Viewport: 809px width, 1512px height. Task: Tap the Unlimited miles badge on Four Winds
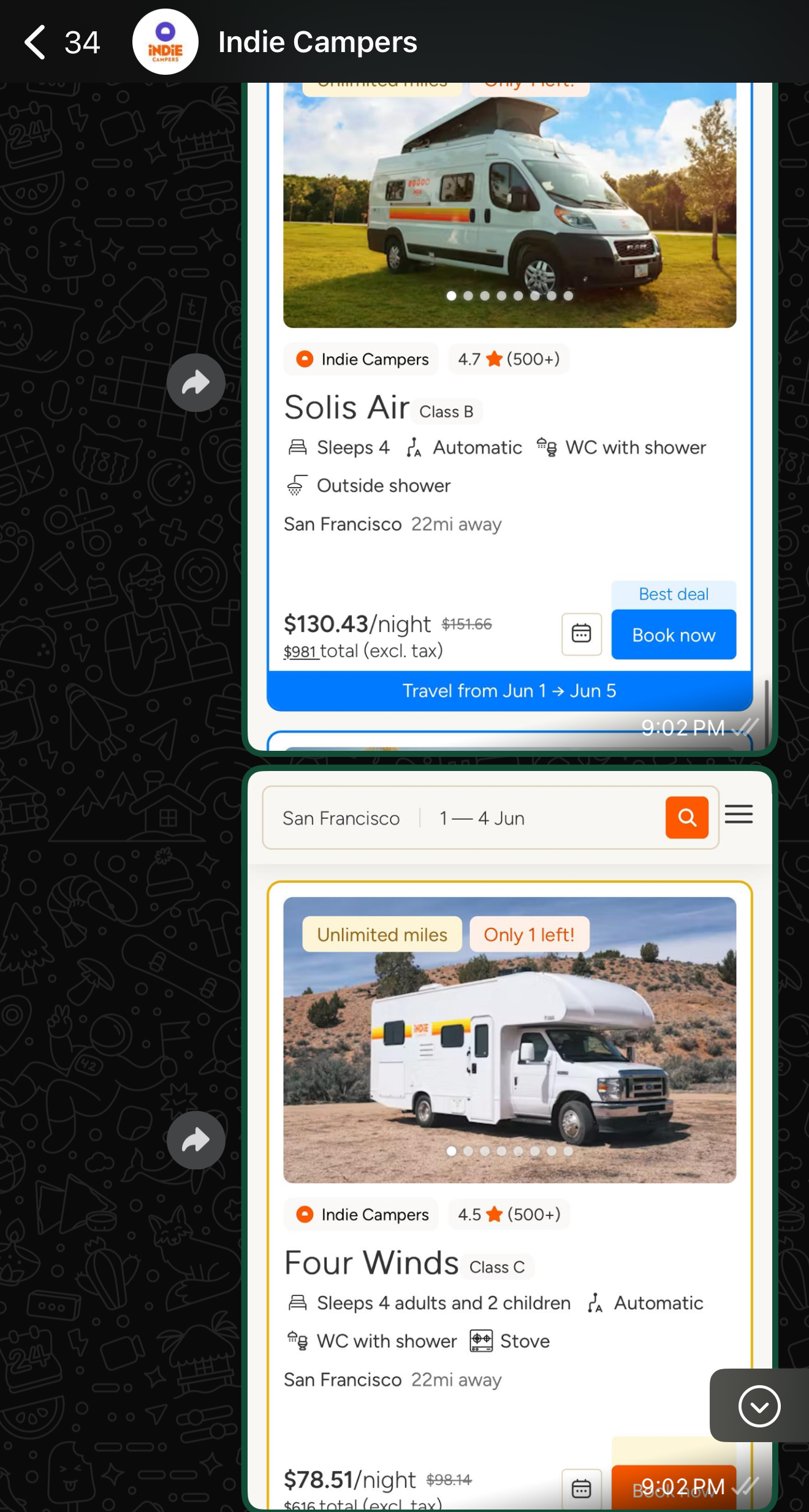click(382, 935)
